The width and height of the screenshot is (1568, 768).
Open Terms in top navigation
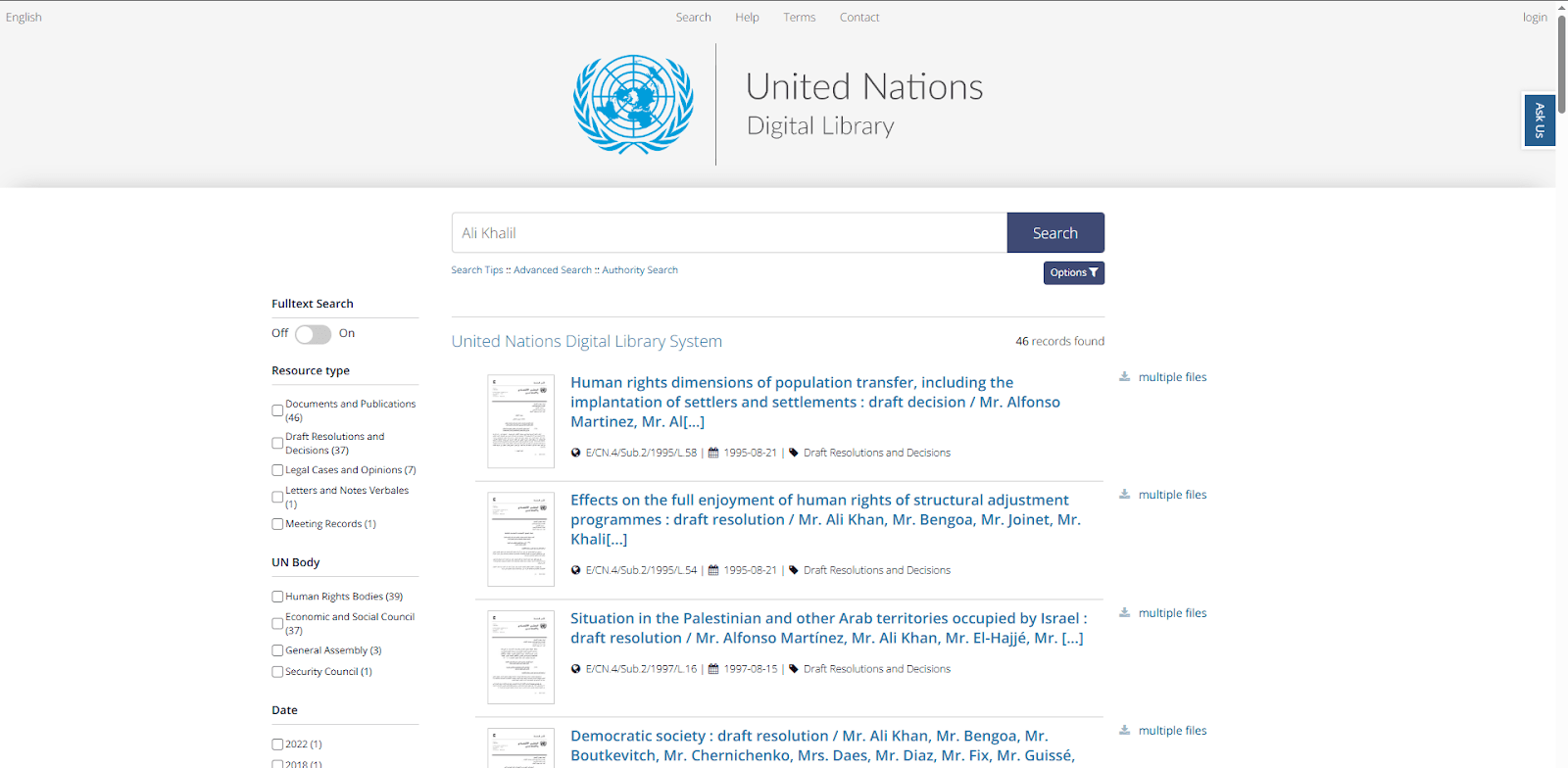coord(799,17)
